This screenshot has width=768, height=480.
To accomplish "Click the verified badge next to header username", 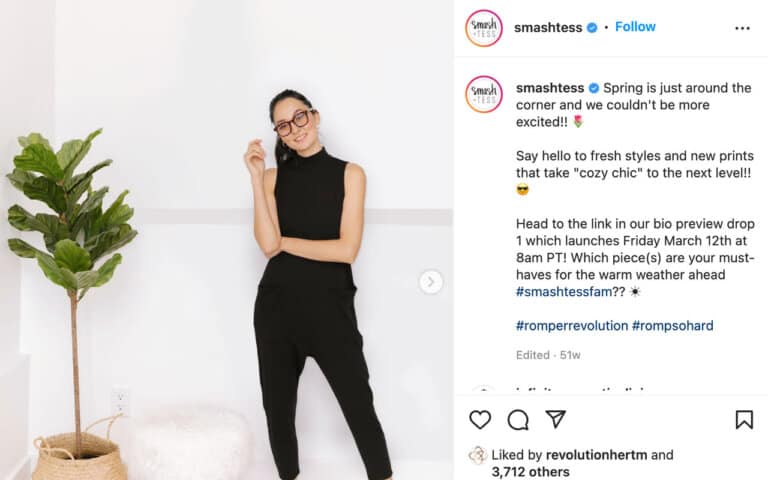I will pos(592,28).
